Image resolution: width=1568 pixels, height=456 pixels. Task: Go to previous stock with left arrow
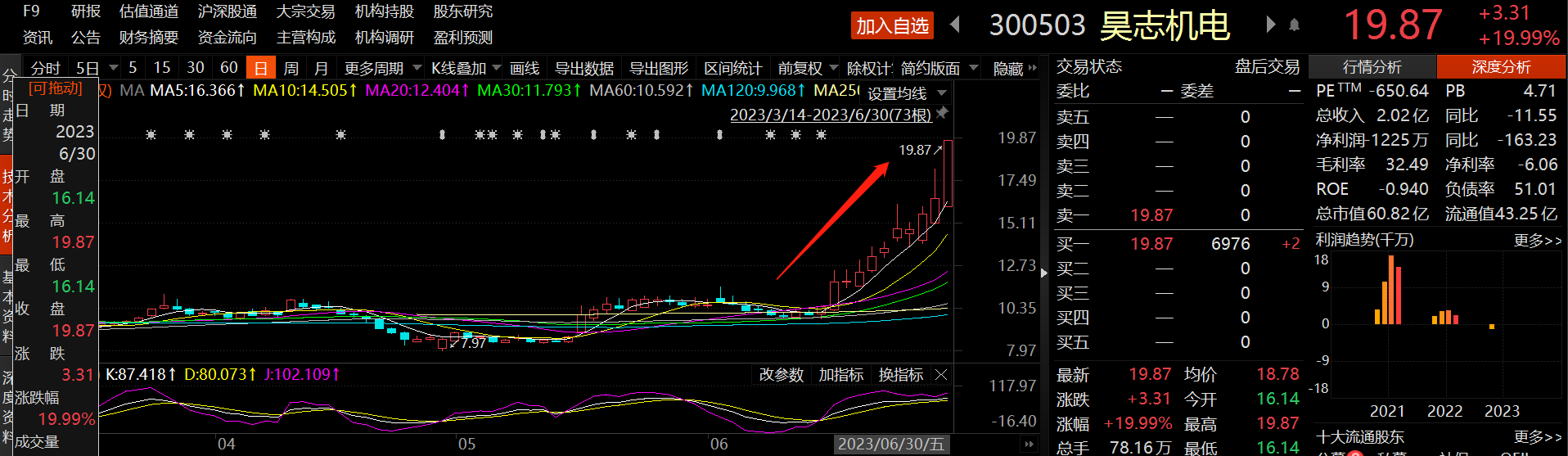click(954, 25)
